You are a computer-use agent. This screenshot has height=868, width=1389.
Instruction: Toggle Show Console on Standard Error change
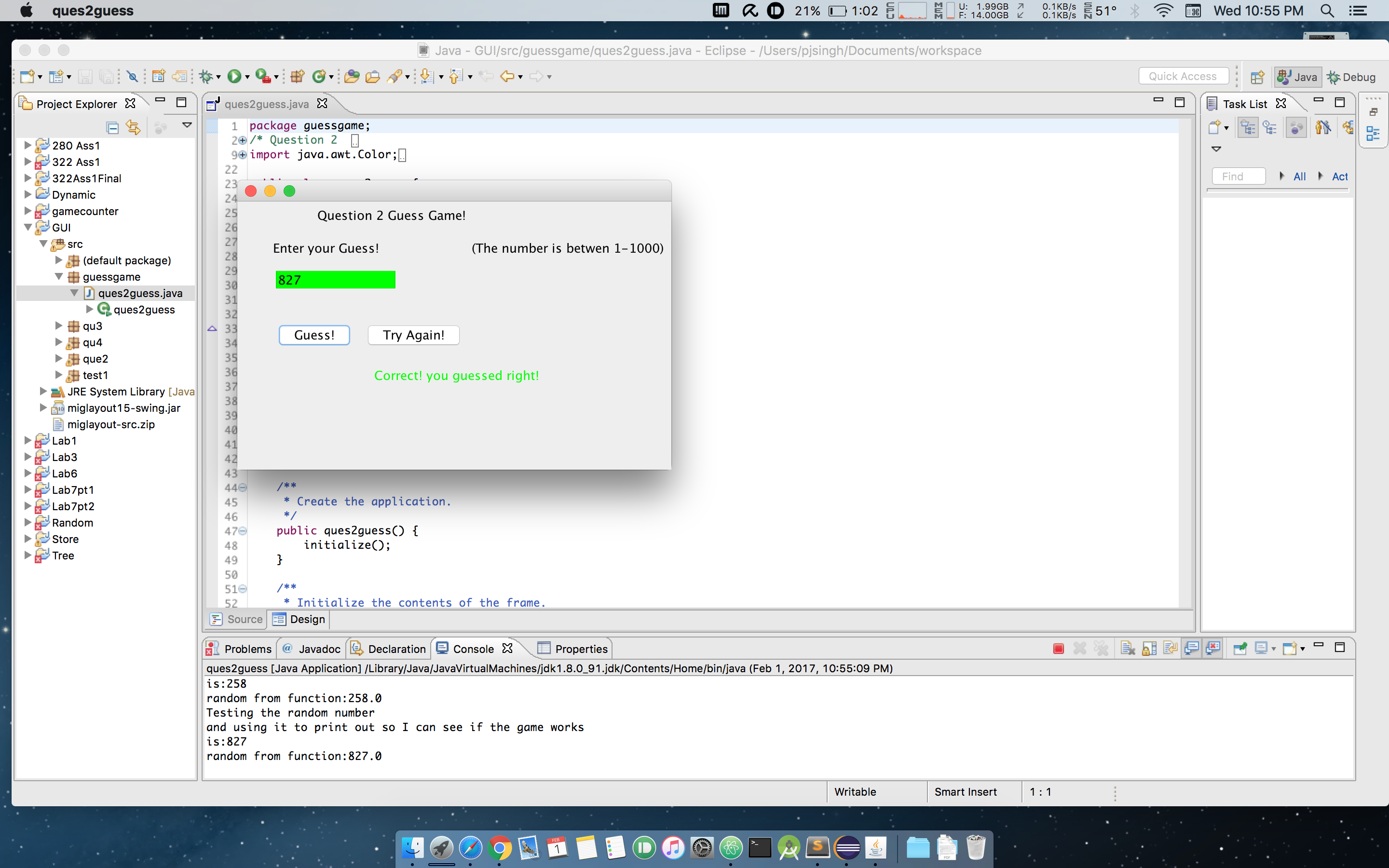[x=1213, y=649]
